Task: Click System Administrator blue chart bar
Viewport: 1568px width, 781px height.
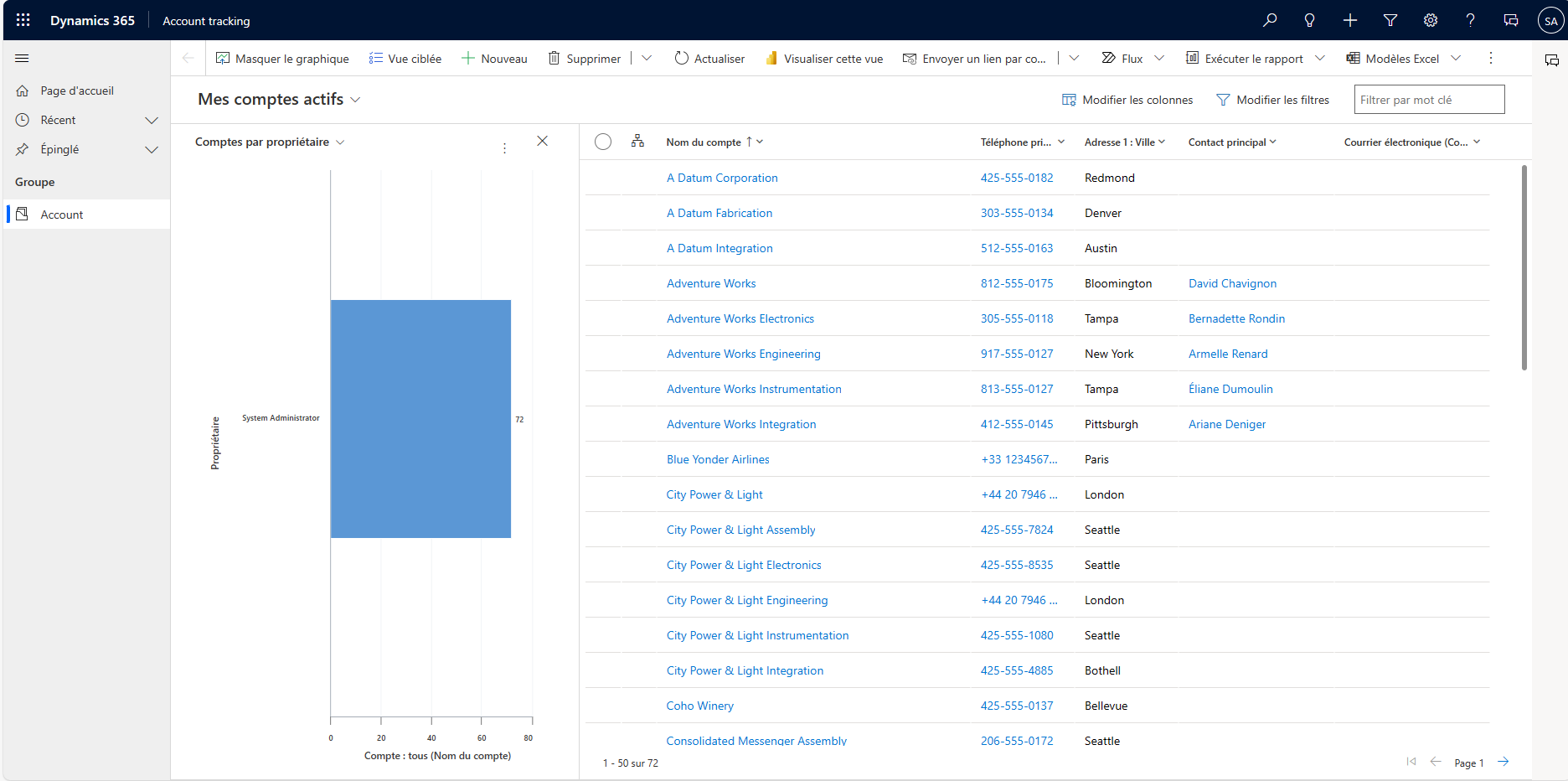Action: click(420, 419)
